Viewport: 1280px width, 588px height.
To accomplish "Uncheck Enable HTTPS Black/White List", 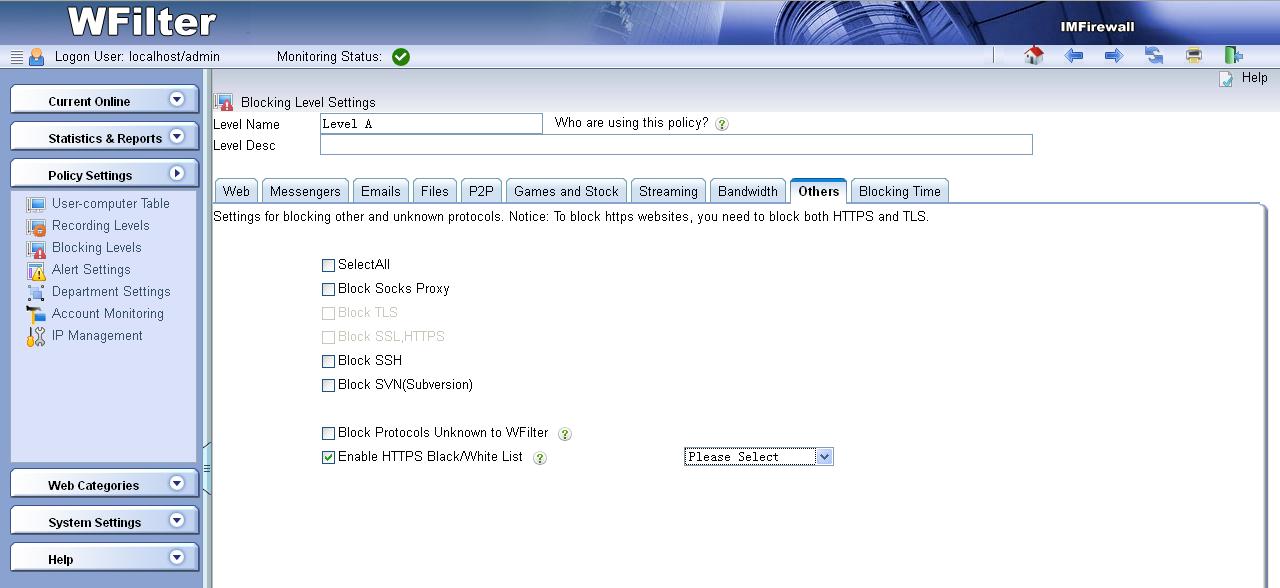I will pos(328,457).
